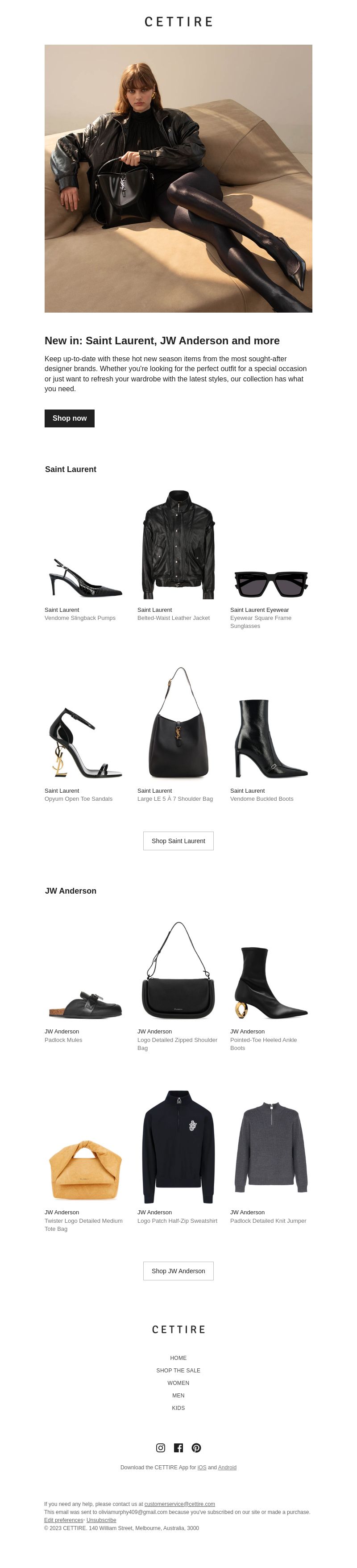357x1568 pixels.
Task: Click Shop JW Anderson button
Action: (178, 1271)
